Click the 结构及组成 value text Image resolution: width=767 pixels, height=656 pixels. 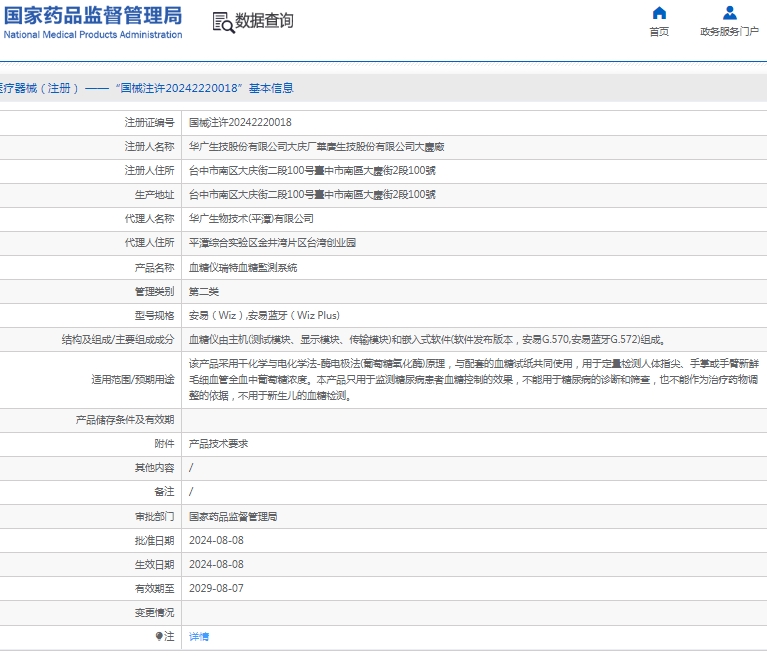coord(427,339)
